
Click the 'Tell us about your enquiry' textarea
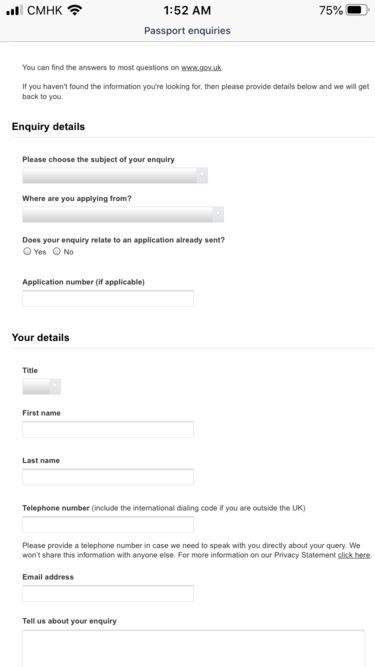coord(193,648)
